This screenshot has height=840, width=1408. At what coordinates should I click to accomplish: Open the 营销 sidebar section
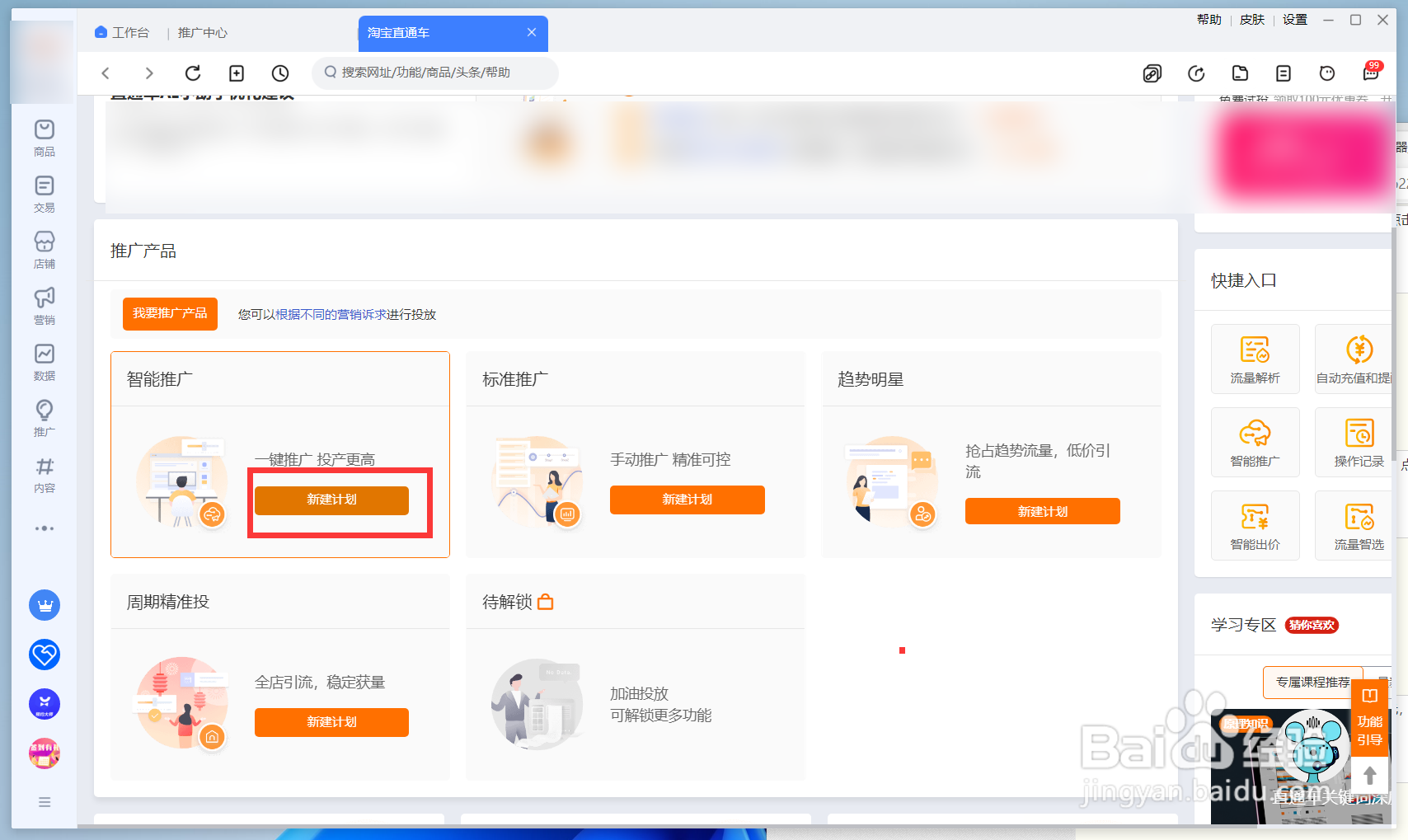click(45, 306)
